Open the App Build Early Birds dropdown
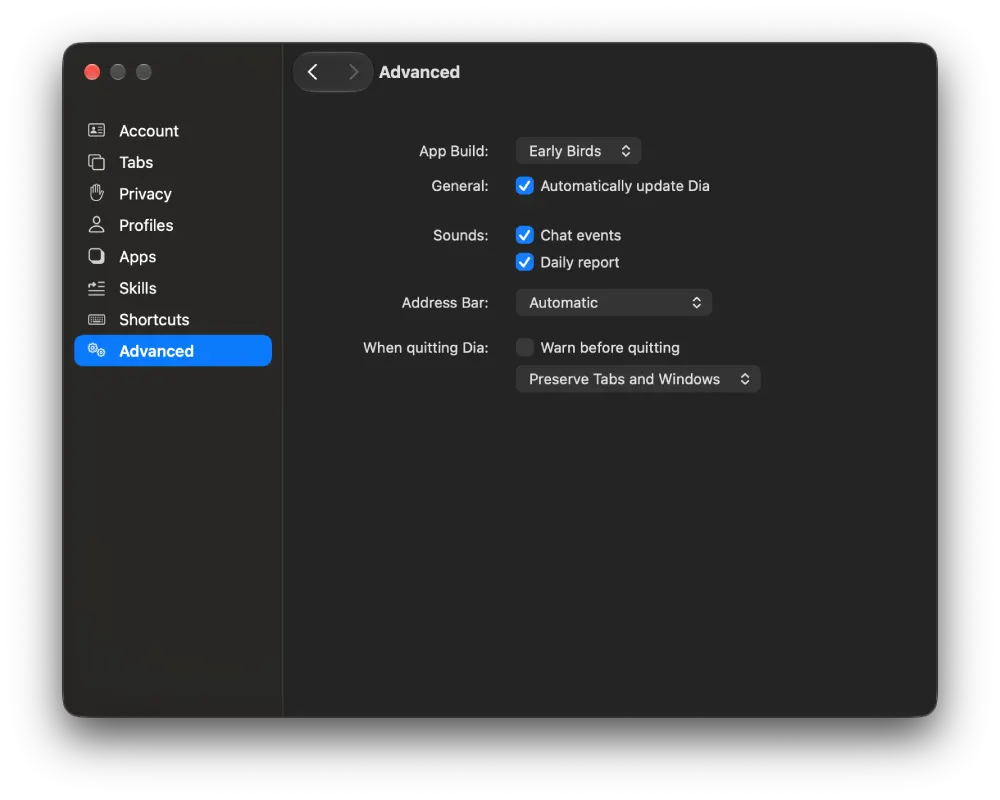Viewport: 1000px width, 800px height. (578, 151)
